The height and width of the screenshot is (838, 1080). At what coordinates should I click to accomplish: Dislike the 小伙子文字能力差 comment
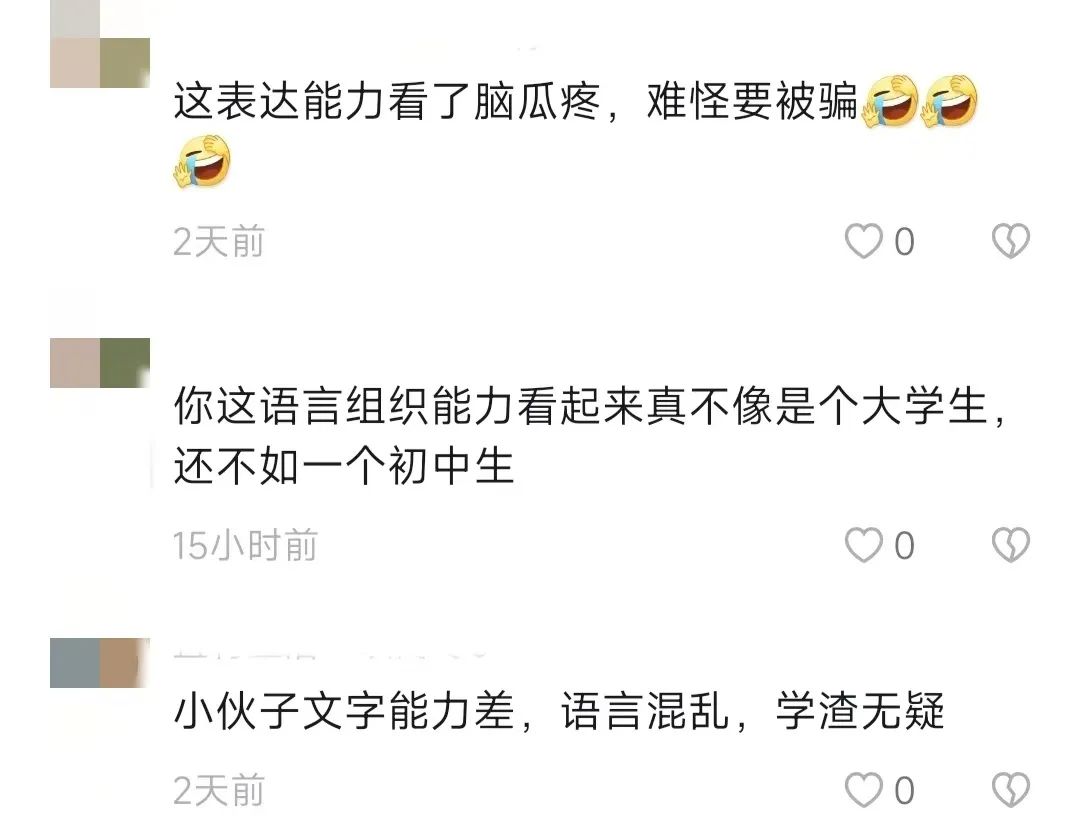point(1010,790)
